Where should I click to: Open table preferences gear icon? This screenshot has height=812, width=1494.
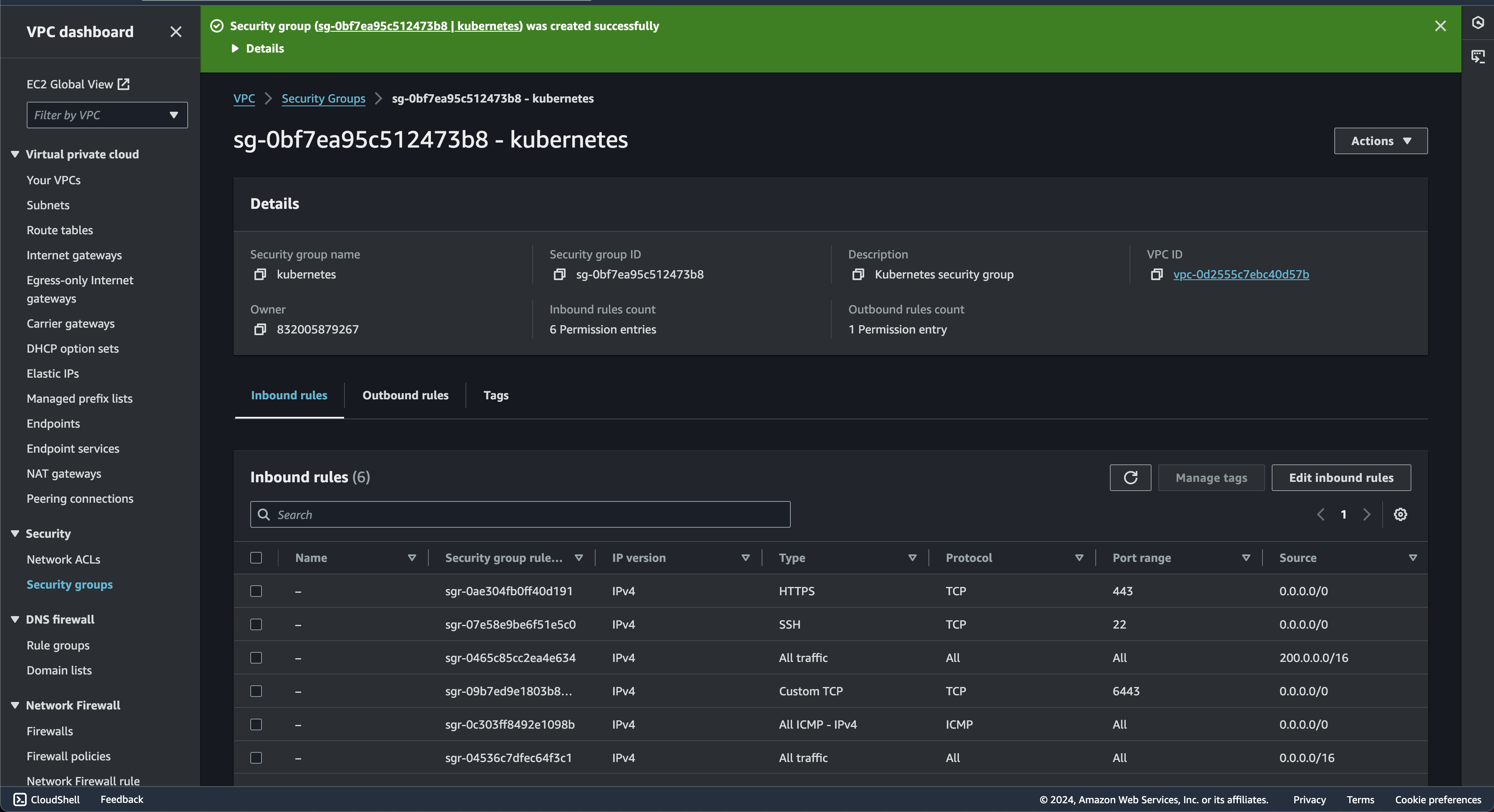pos(1400,515)
